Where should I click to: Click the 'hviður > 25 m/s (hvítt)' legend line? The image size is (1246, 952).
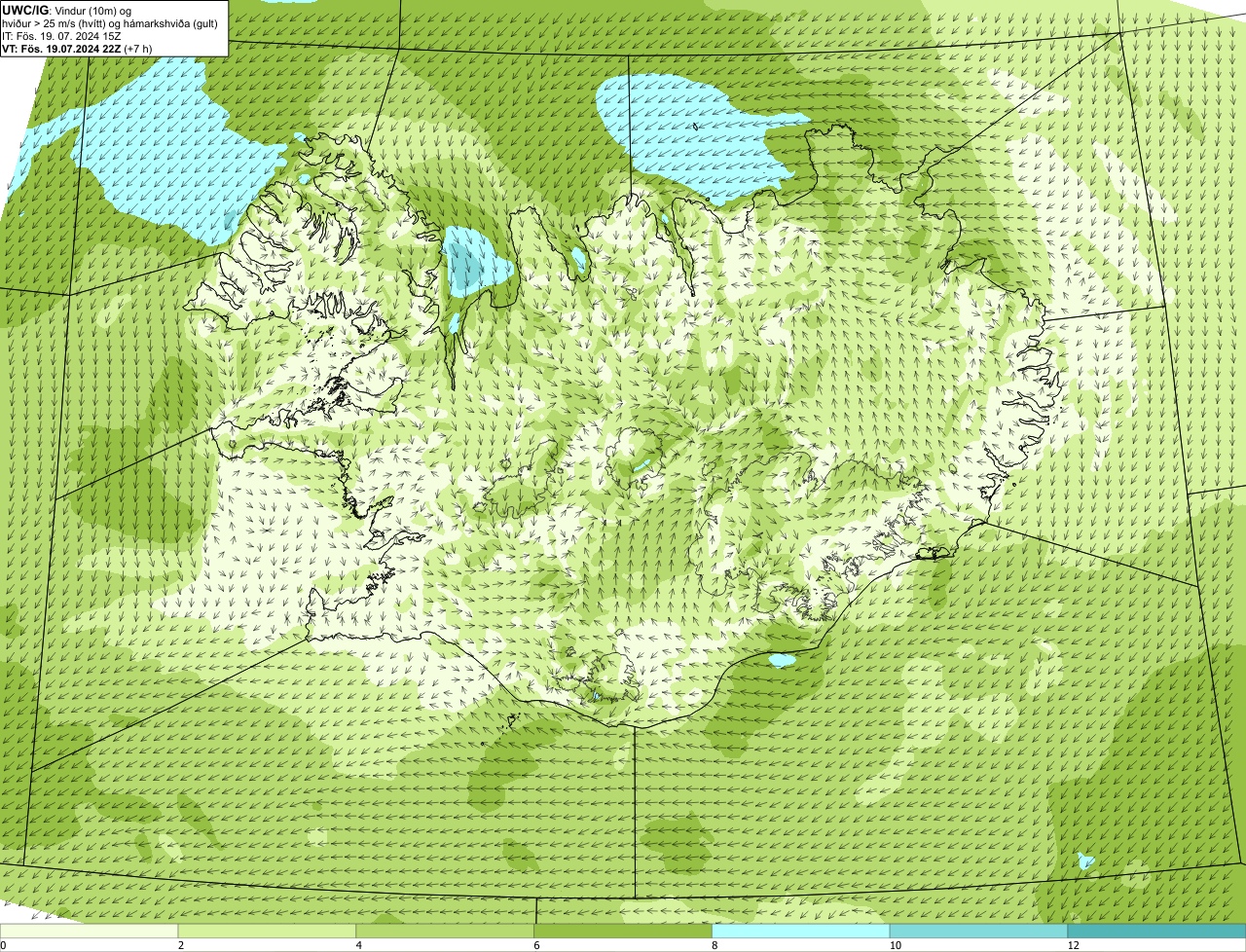click(x=110, y=22)
